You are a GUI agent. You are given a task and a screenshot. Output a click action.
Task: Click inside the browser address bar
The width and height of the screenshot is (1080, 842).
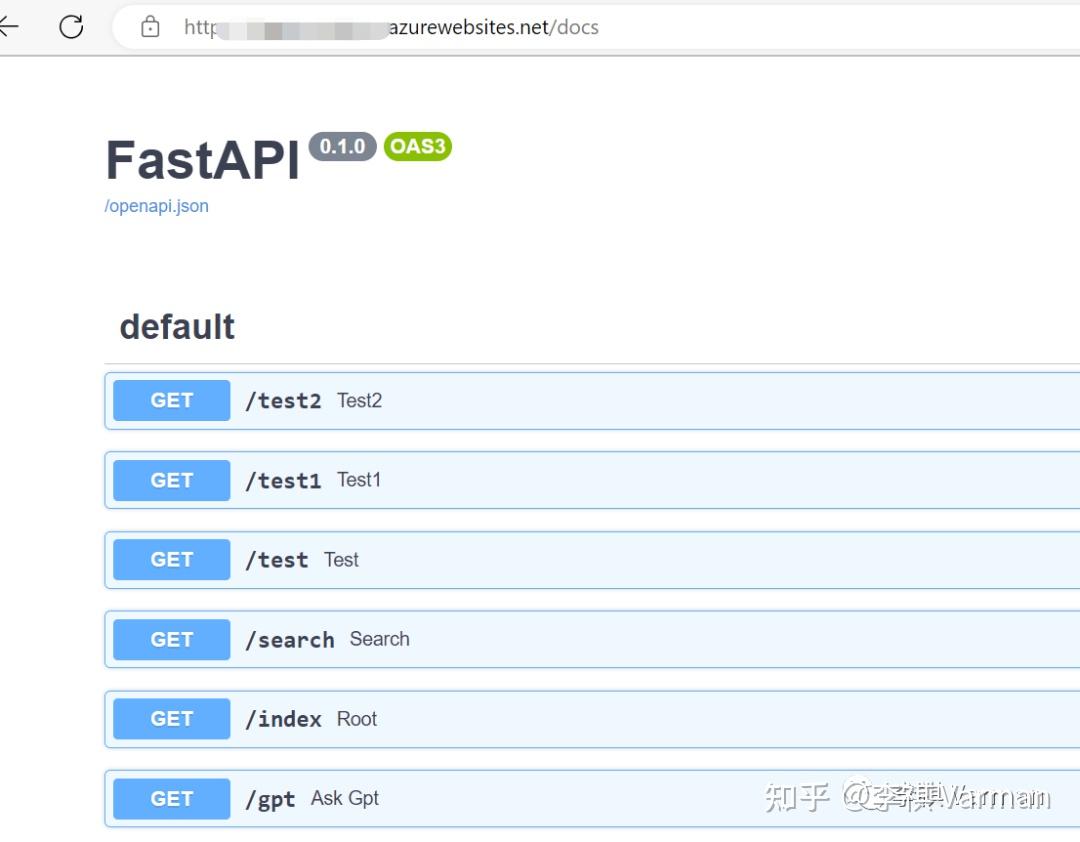coord(500,27)
